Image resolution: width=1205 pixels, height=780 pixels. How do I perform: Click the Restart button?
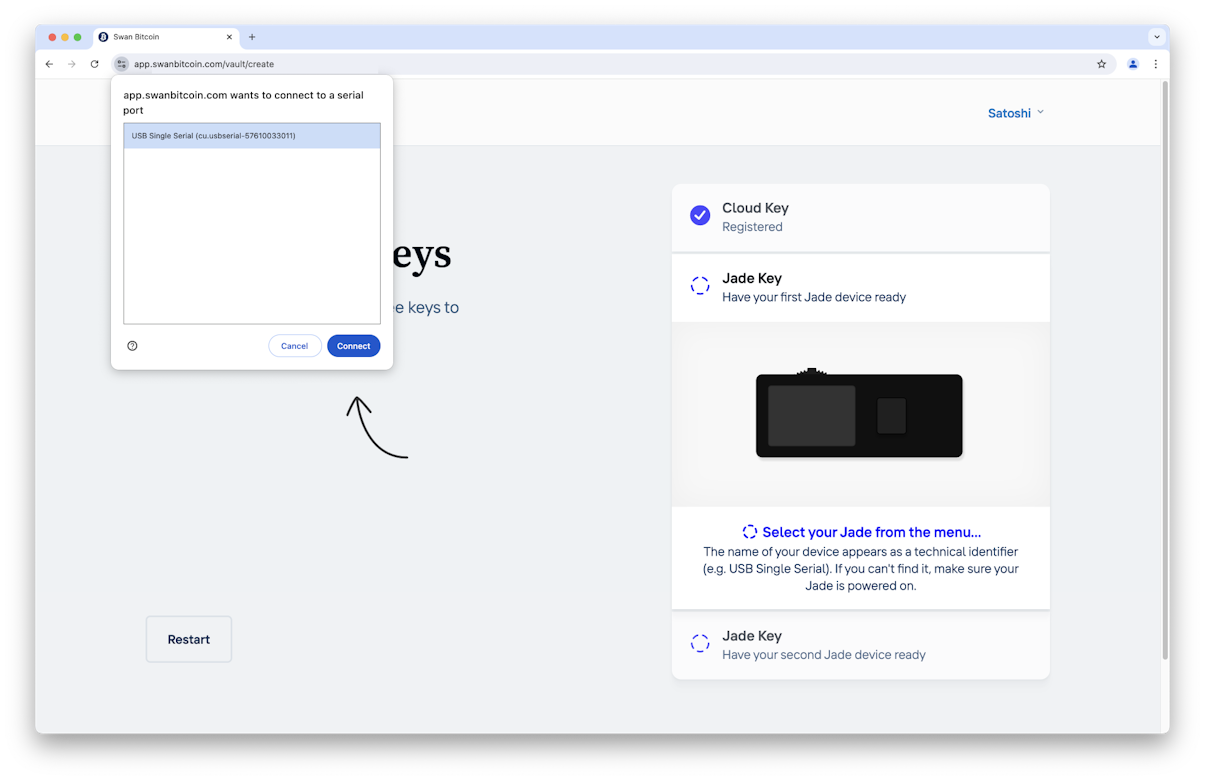click(189, 639)
